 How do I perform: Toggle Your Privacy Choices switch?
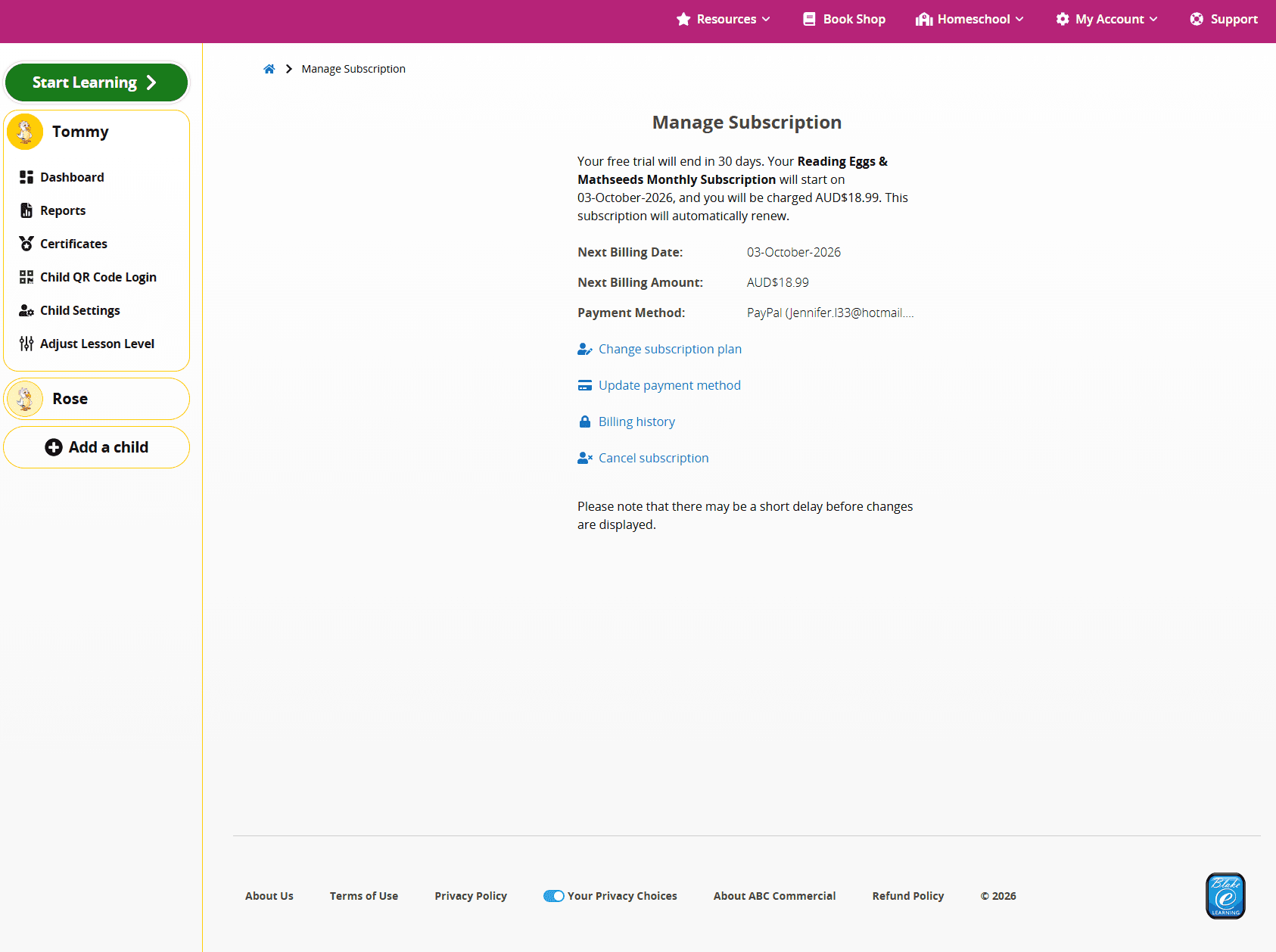coord(554,896)
